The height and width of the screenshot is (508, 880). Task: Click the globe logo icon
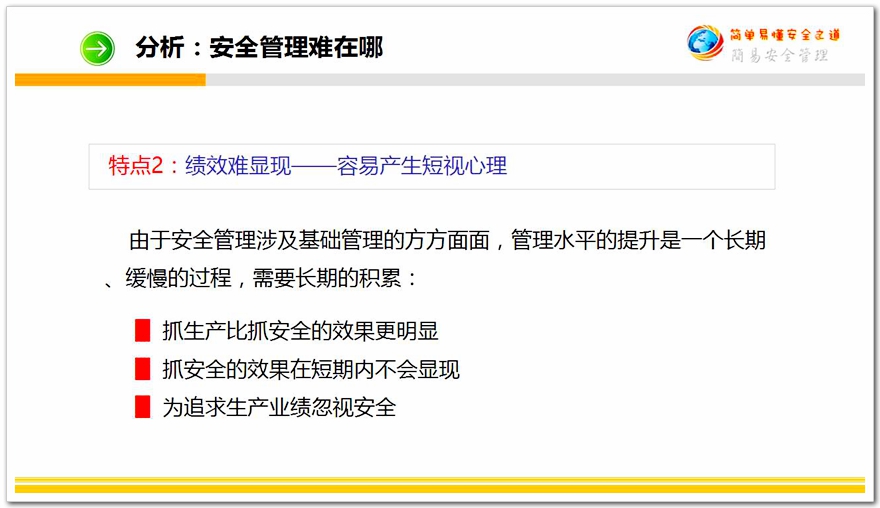tap(705, 43)
